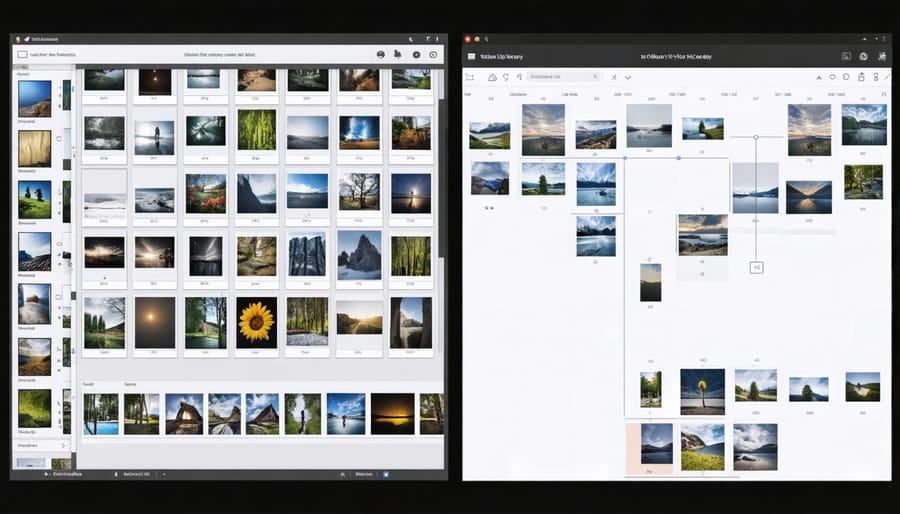Select the orange flowers photo in left window grid
The image size is (900, 514).
tap(205, 193)
